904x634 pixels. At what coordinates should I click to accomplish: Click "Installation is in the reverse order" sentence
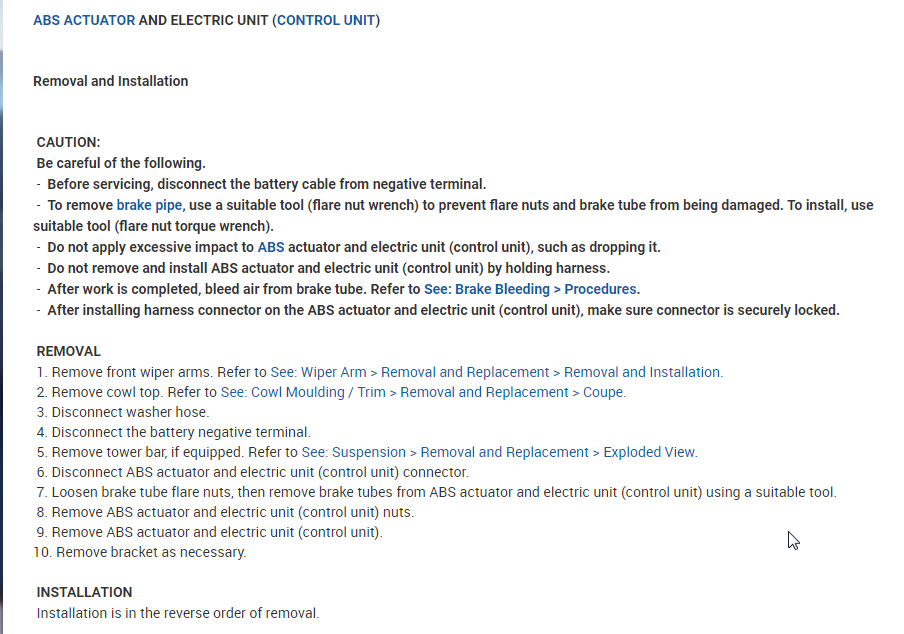point(178,613)
